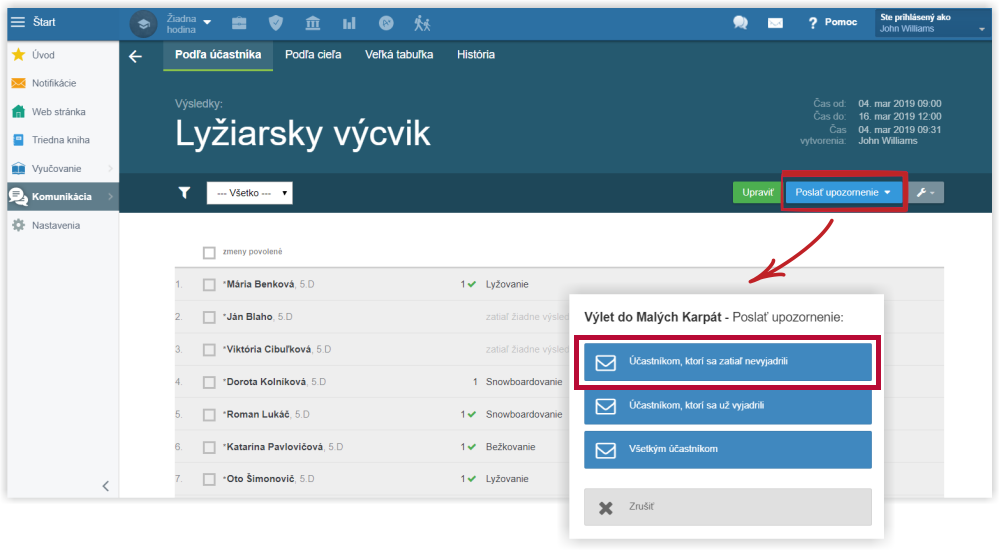The height and width of the screenshot is (551, 1000).
Task: Open the wrench tools dropdown
Action: [x=925, y=193]
